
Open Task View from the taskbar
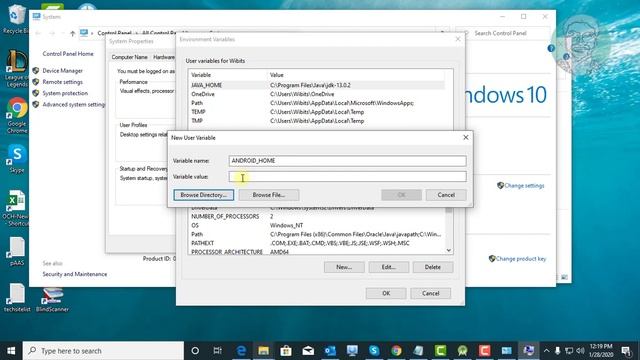coord(218,351)
